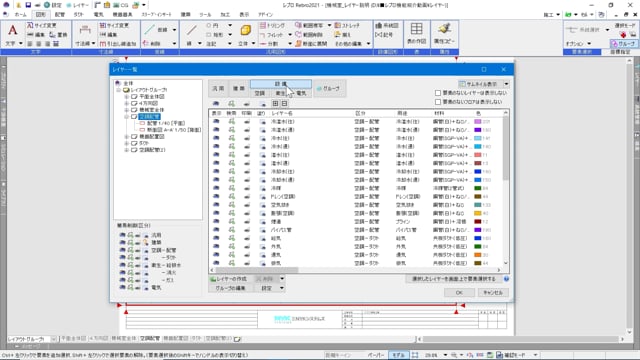Click the グループ button in layer dialog
Image resolution: width=640 pixels, height=360 pixels.
pyautogui.click(x=330, y=88)
